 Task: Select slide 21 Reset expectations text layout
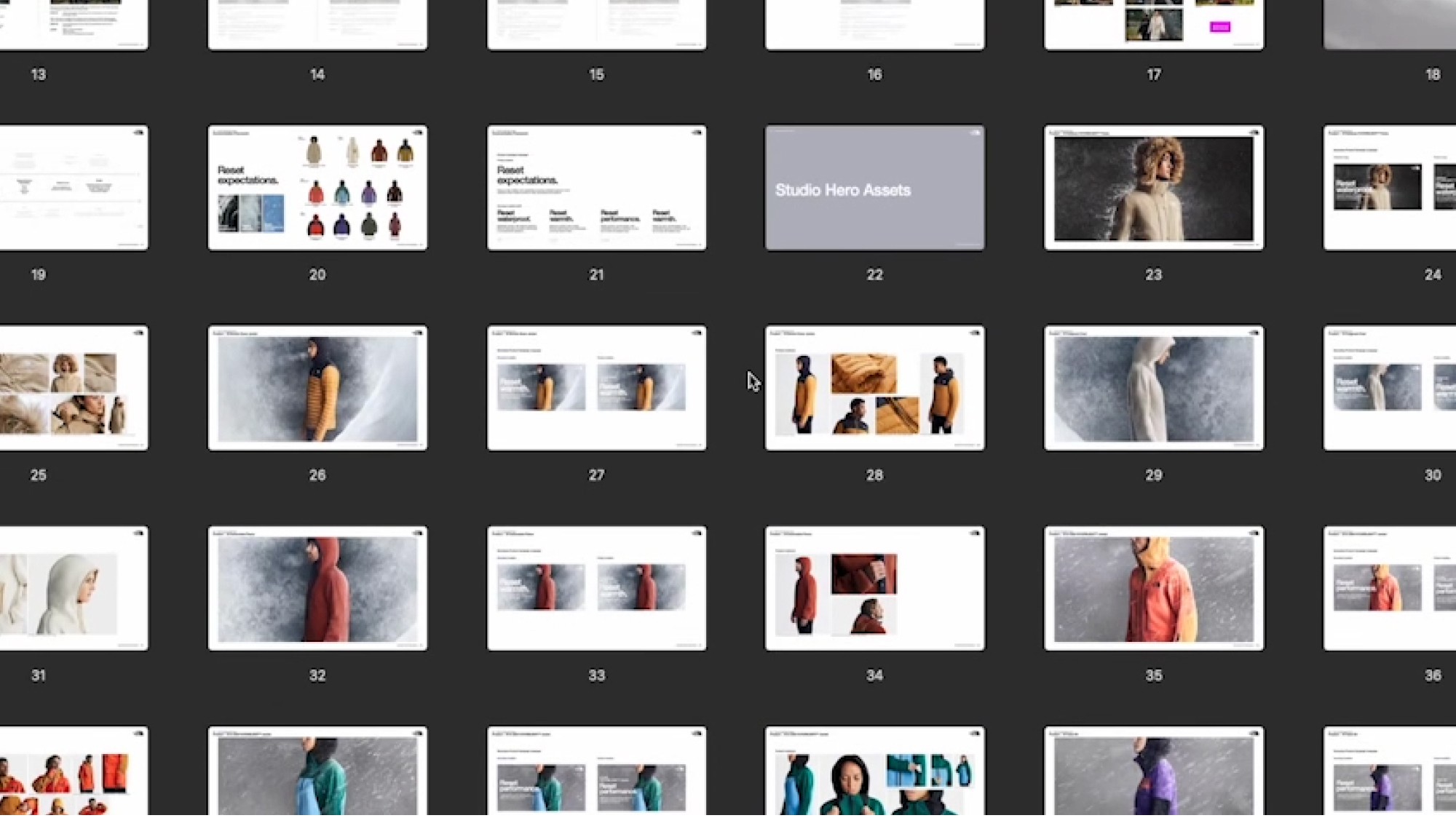596,188
